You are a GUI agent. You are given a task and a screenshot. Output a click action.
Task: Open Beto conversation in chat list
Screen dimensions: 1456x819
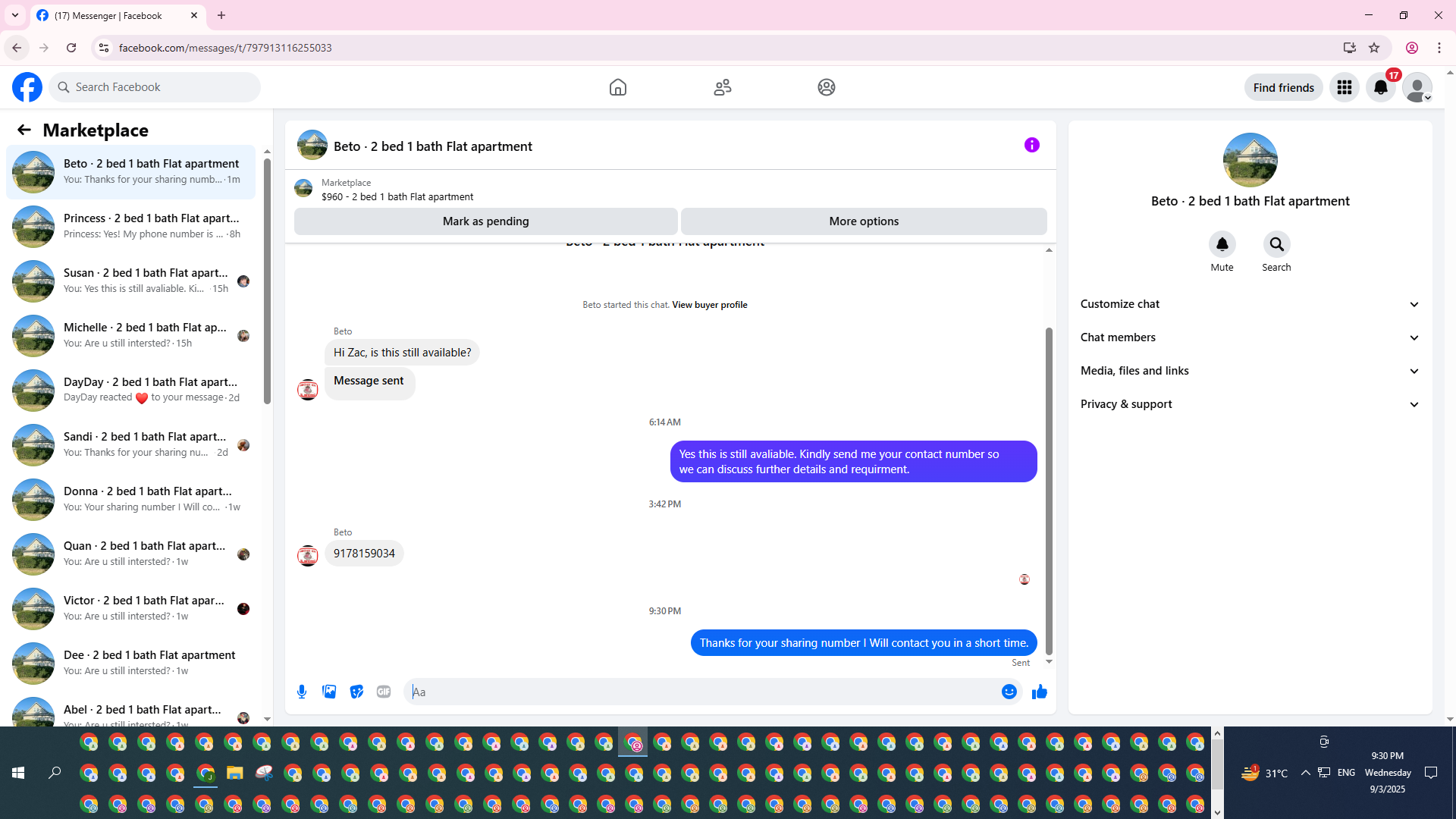130,172
